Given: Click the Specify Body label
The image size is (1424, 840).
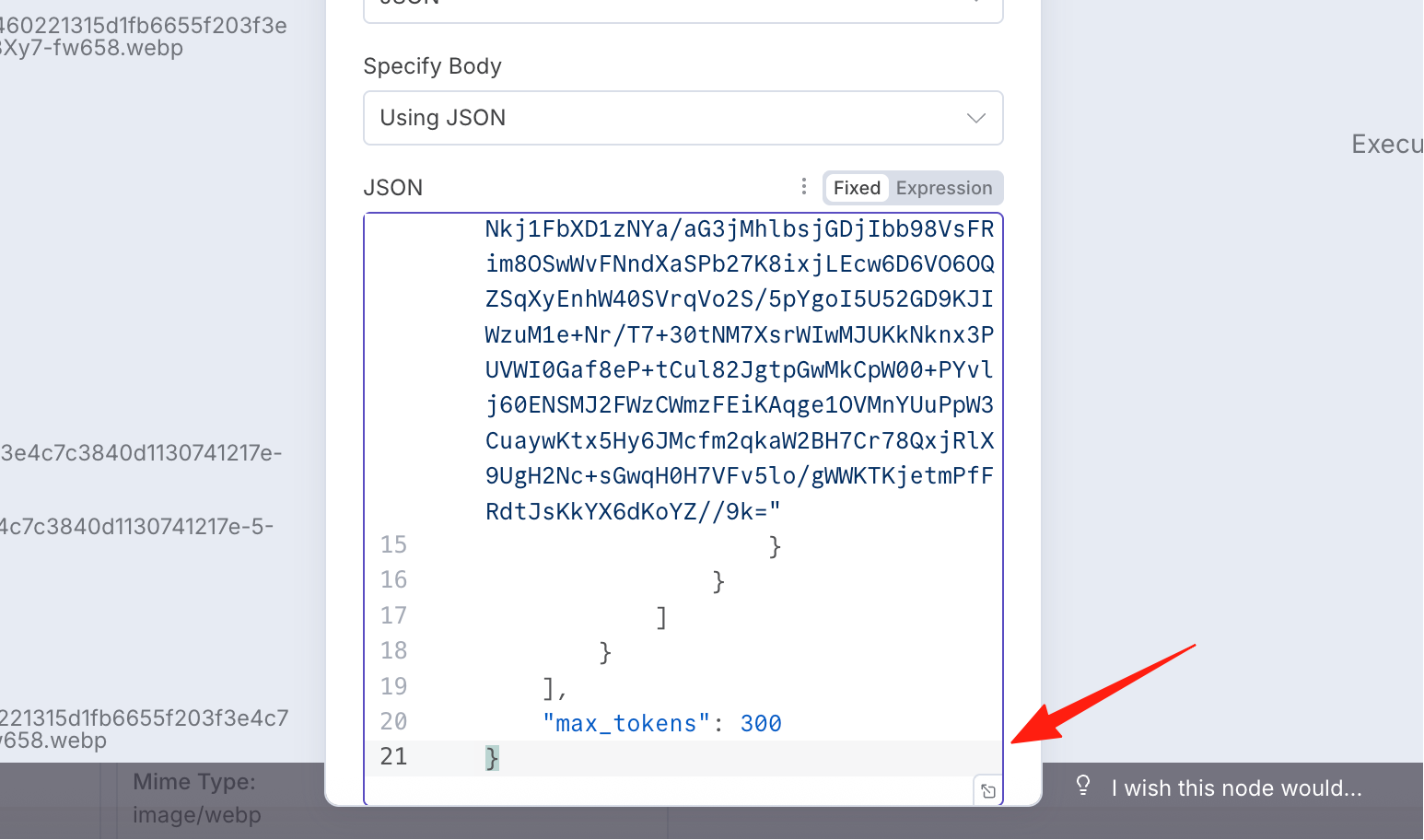Looking at the screenshot, I should click(432, 66).
